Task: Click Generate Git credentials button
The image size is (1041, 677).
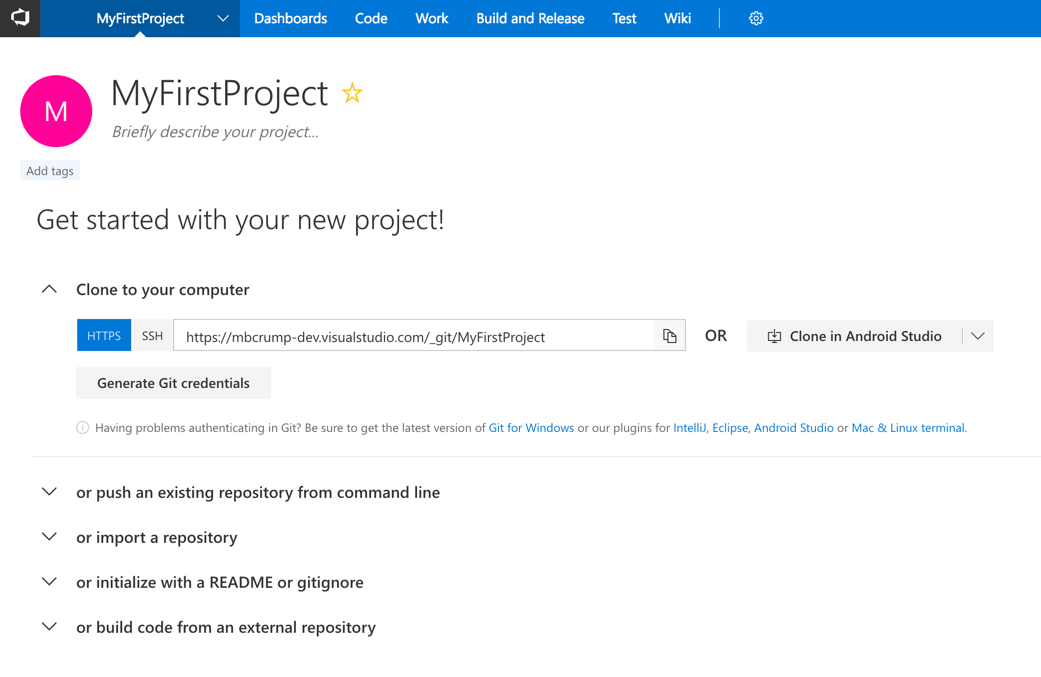Action: 173,383
